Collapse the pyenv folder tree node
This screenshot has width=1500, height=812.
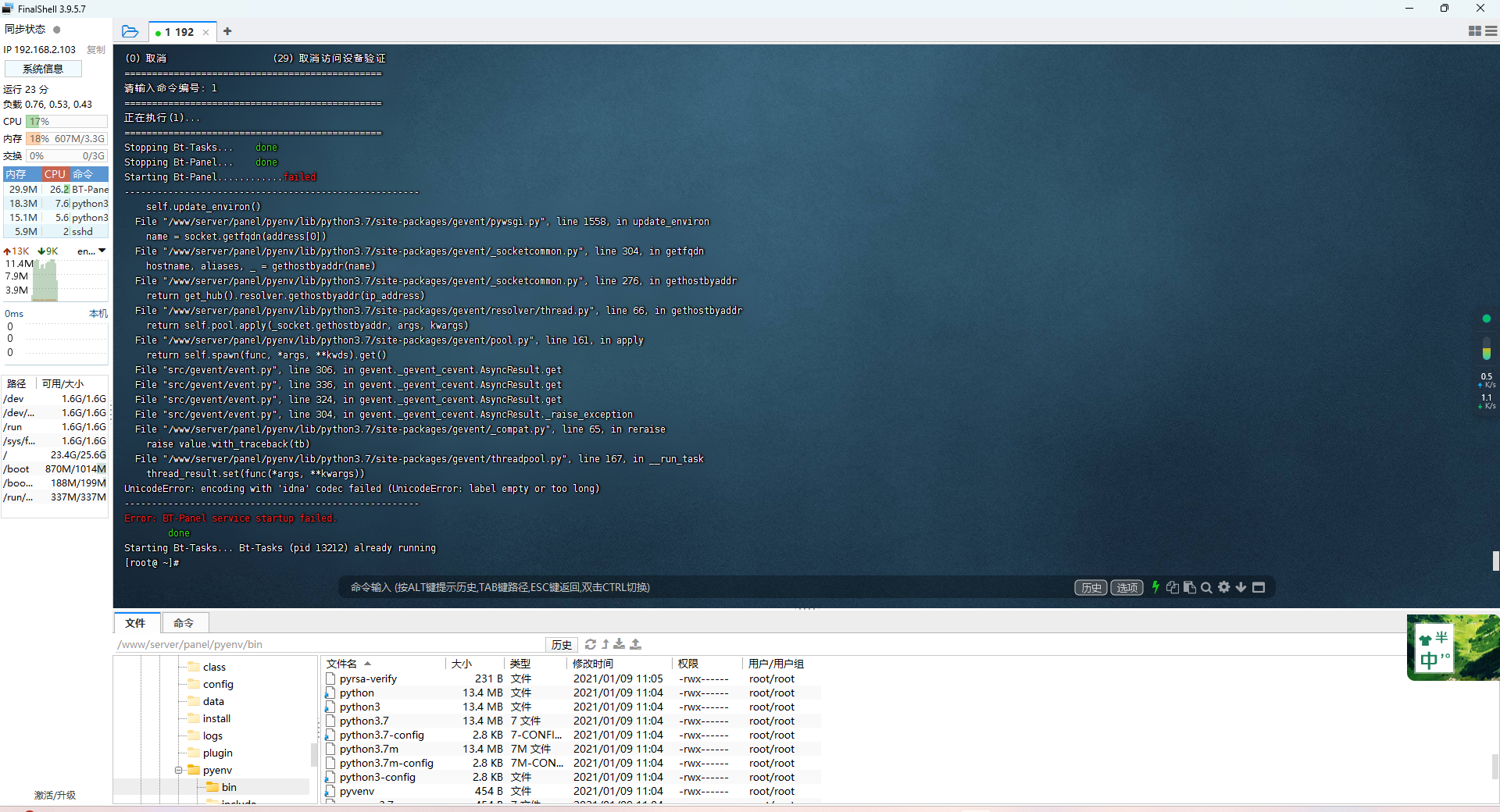[x=178, y=770]
